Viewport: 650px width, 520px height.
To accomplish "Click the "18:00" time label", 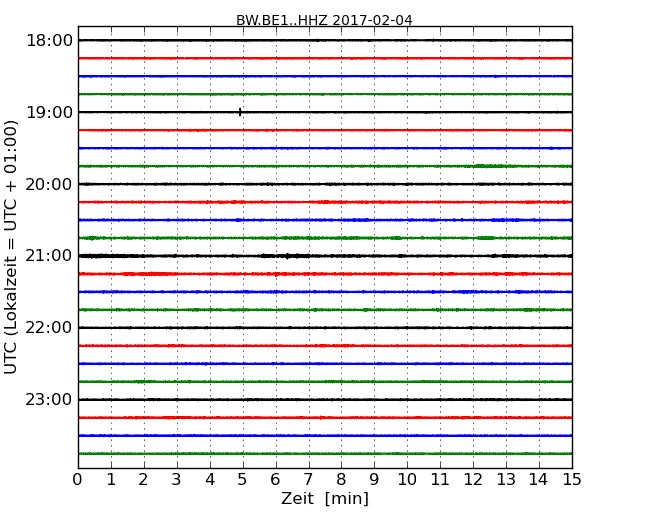I will click(x=49, y=41).
